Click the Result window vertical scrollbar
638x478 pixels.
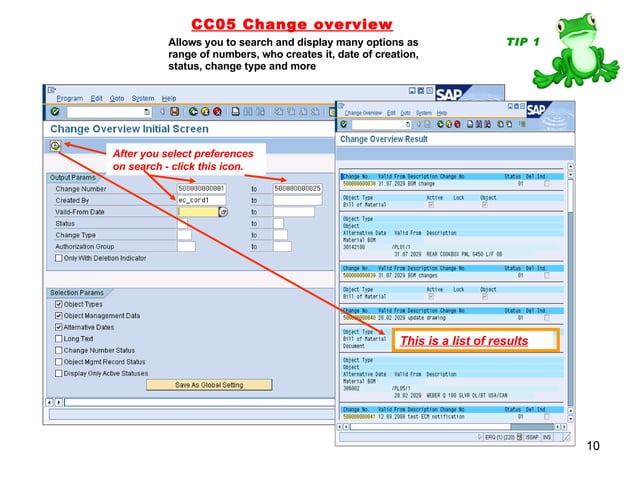pos(570,292)
